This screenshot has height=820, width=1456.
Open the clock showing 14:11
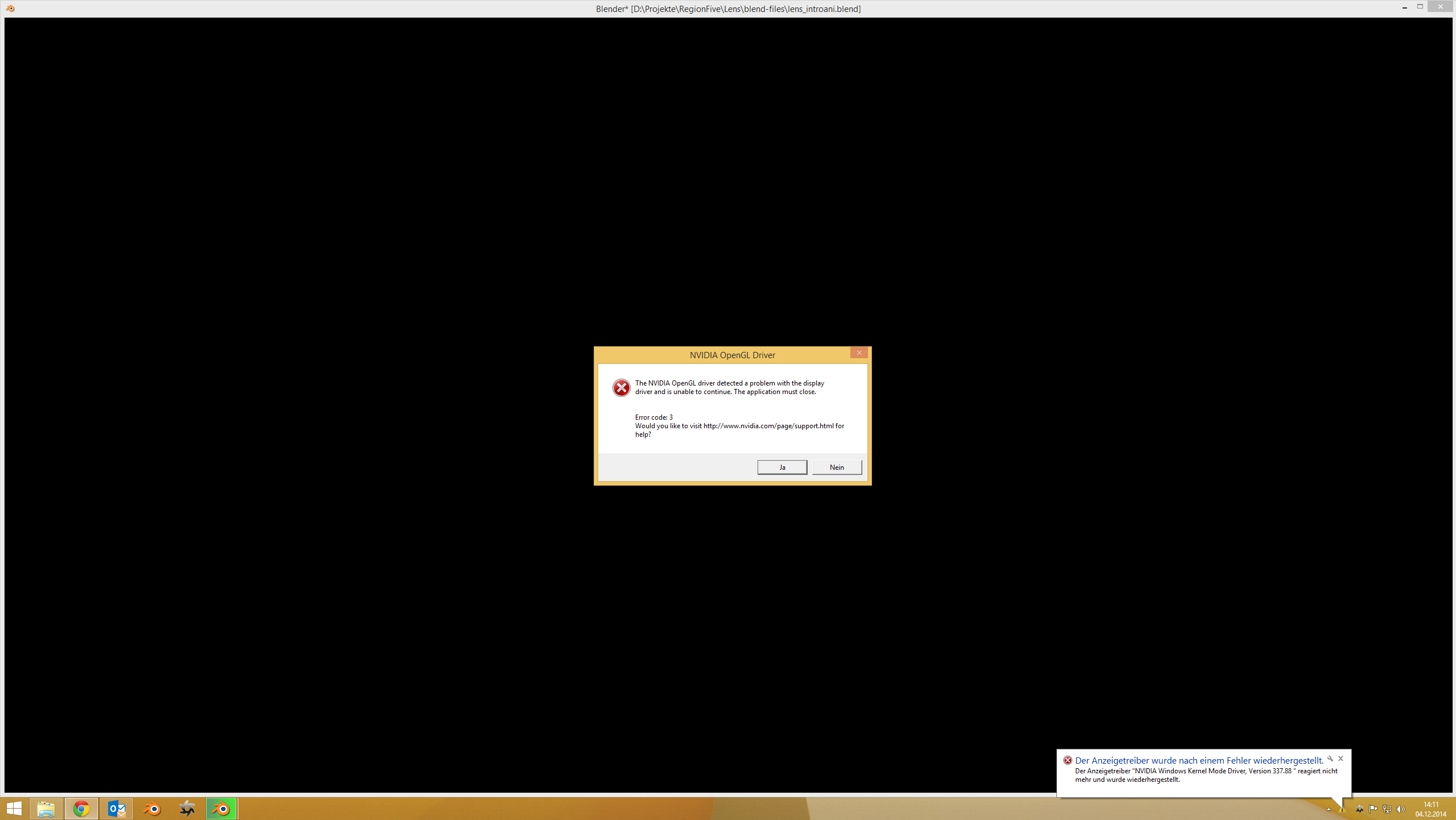coord(1430,809)
